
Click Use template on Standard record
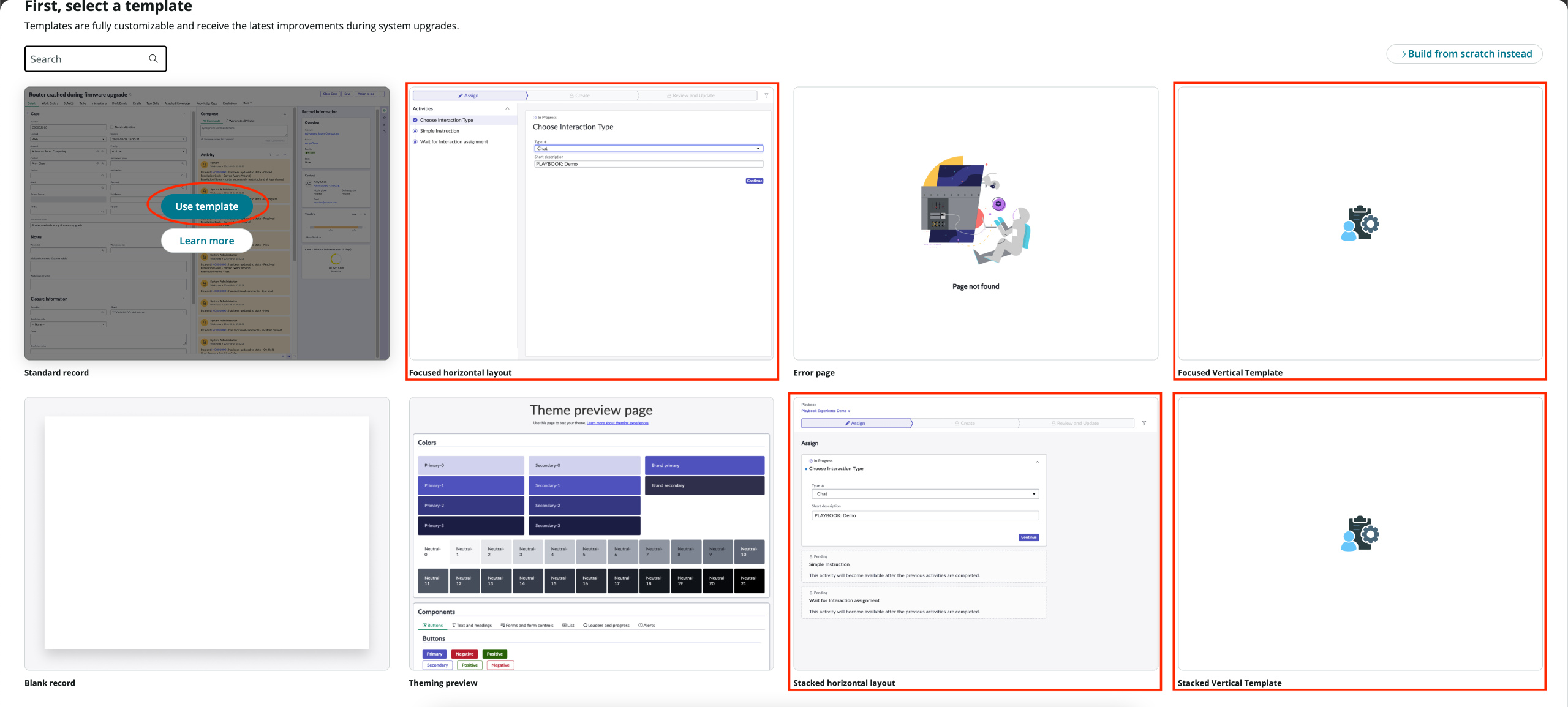point(207,206)
